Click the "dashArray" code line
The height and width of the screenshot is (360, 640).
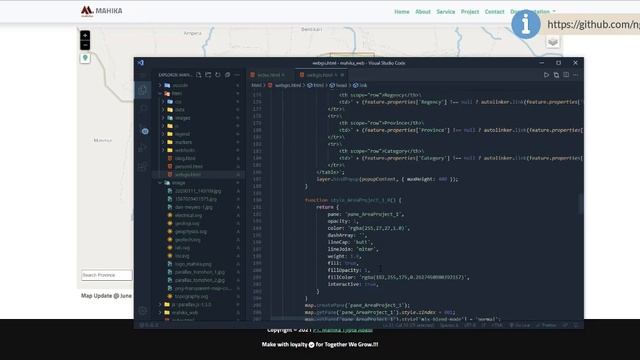coord(347,235)
